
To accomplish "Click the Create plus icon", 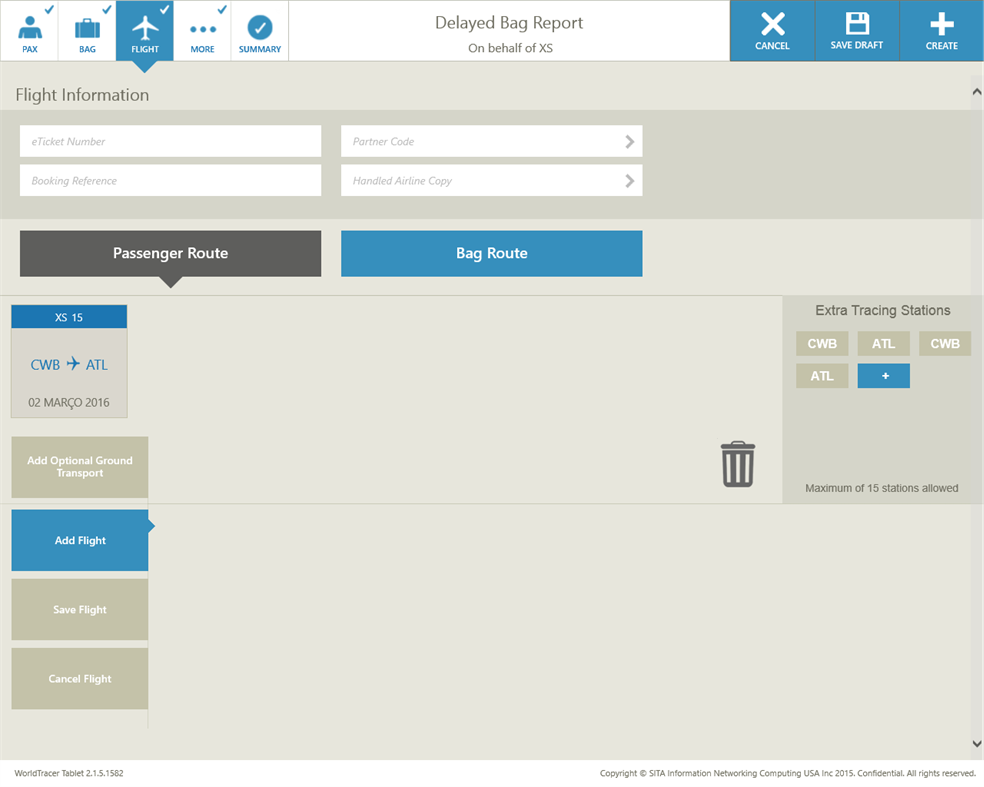I will 940,24.
